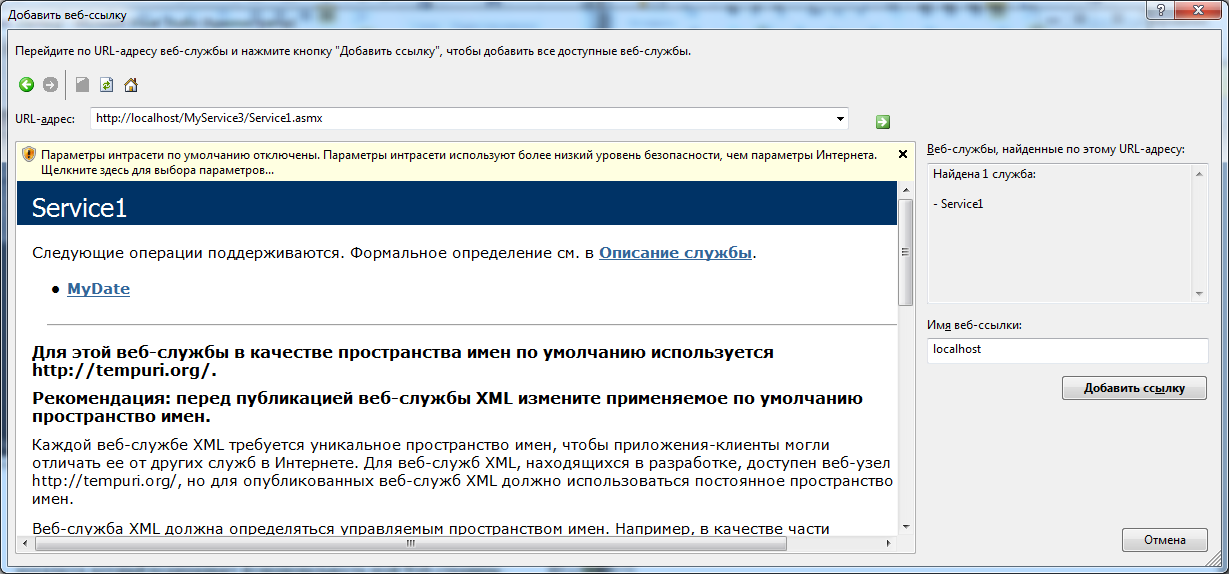This screenshot has height=574, width=1229.
Task: Click the 'Рекомендация:' bold paragraph
Action: click(x=447, y=407)
